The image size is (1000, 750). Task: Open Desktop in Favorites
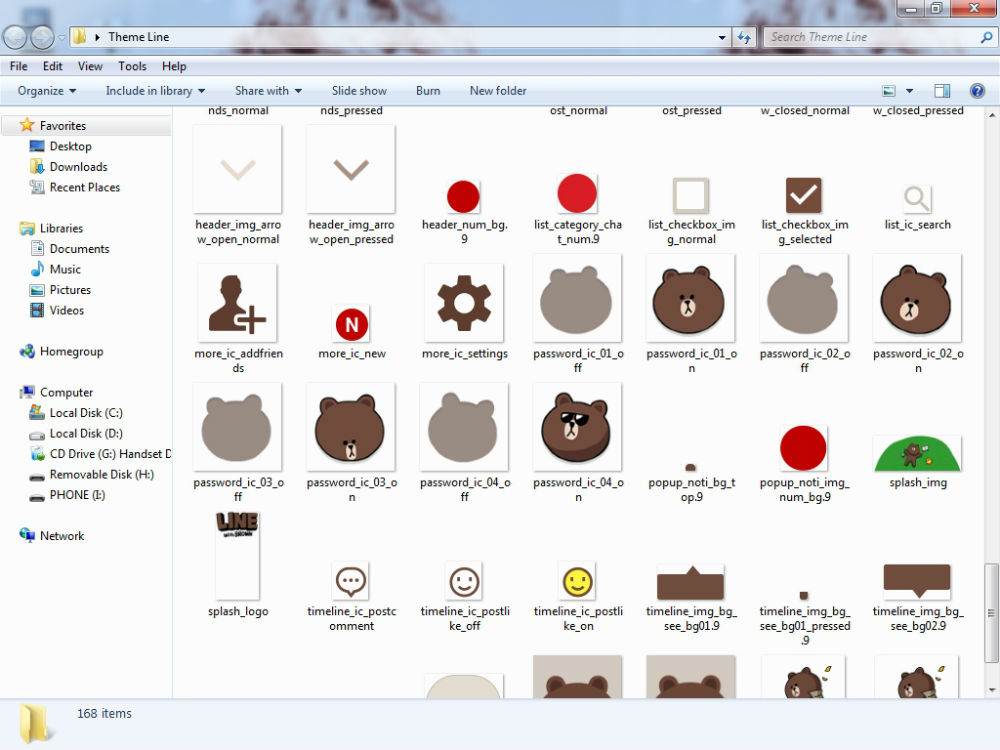(61, 146)
